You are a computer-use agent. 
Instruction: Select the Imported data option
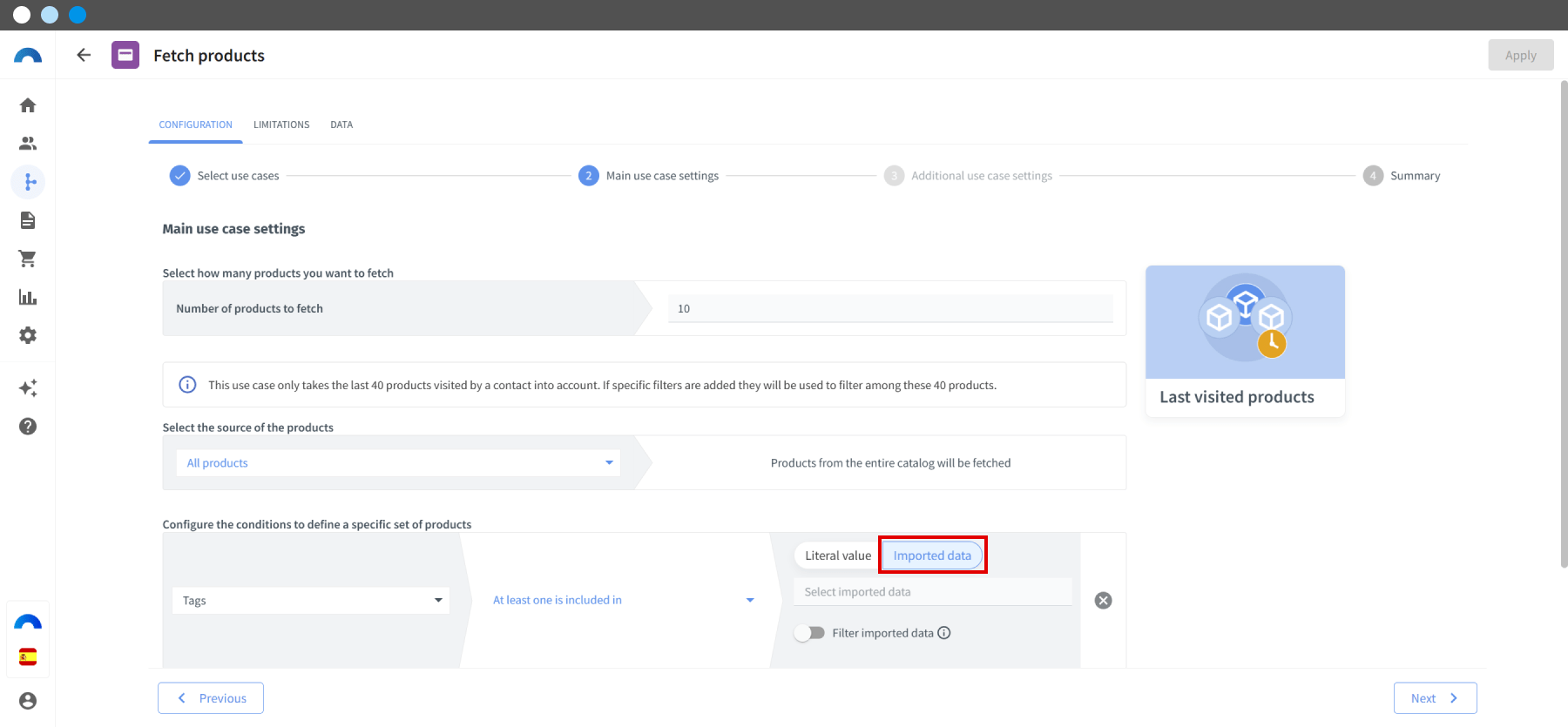pyautogui.click(x=932, y=555)
